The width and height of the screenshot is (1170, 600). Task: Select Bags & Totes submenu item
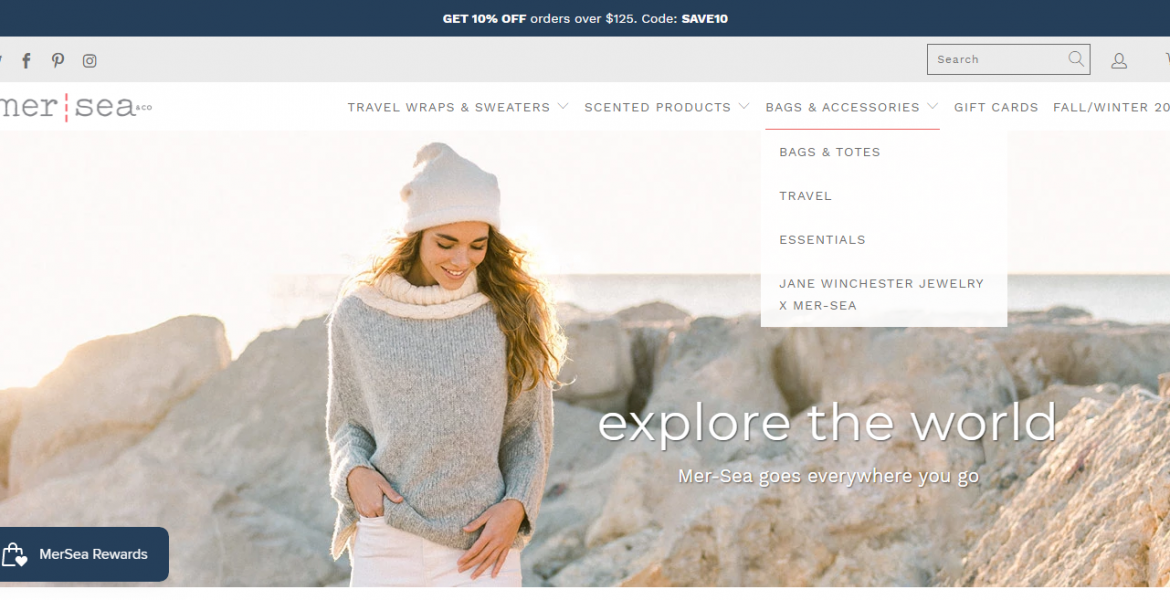click(830, 151)
